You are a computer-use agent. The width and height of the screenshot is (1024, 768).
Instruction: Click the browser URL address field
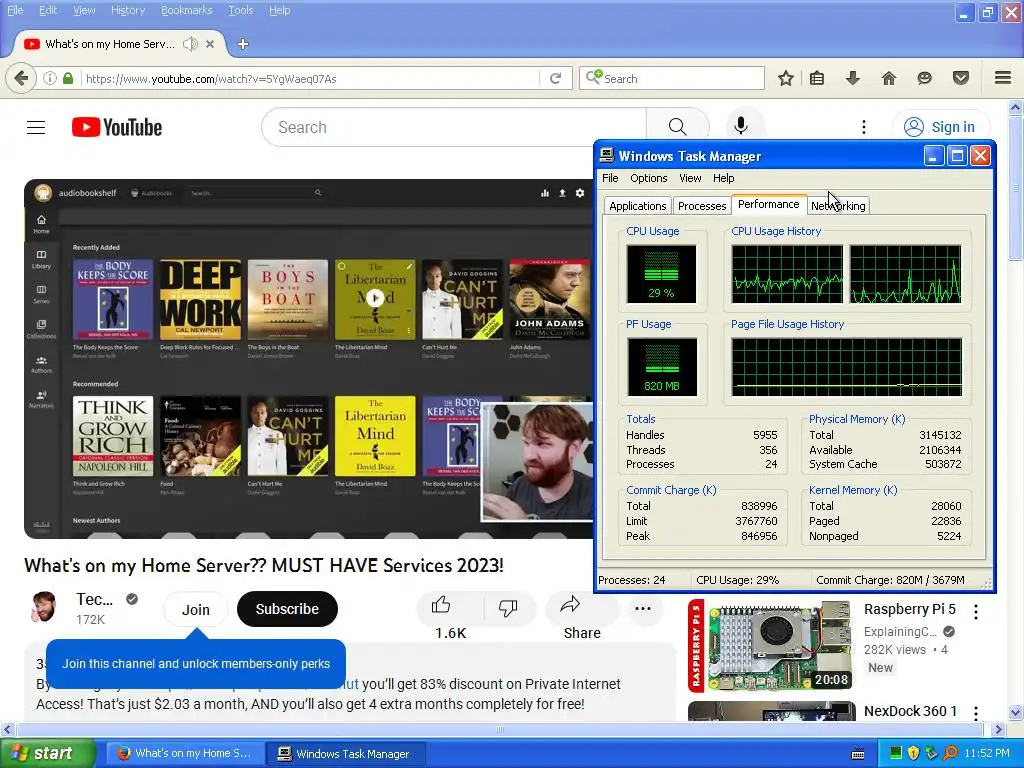[310, 78]
